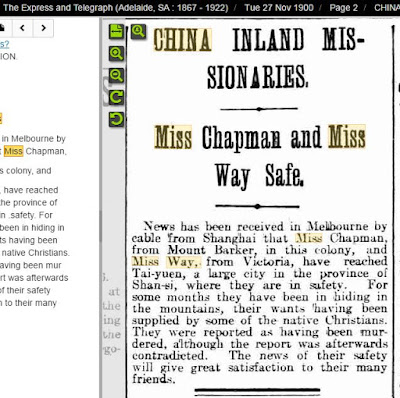Click the line beginning 'contradicted. The news'

260,356
